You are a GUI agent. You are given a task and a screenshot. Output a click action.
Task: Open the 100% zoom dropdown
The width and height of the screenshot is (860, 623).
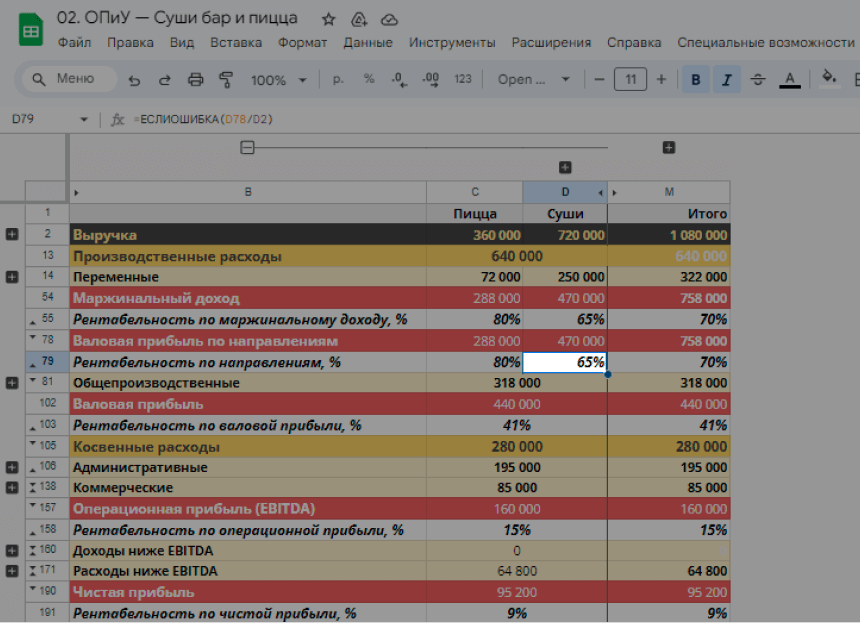coord(277,80)
